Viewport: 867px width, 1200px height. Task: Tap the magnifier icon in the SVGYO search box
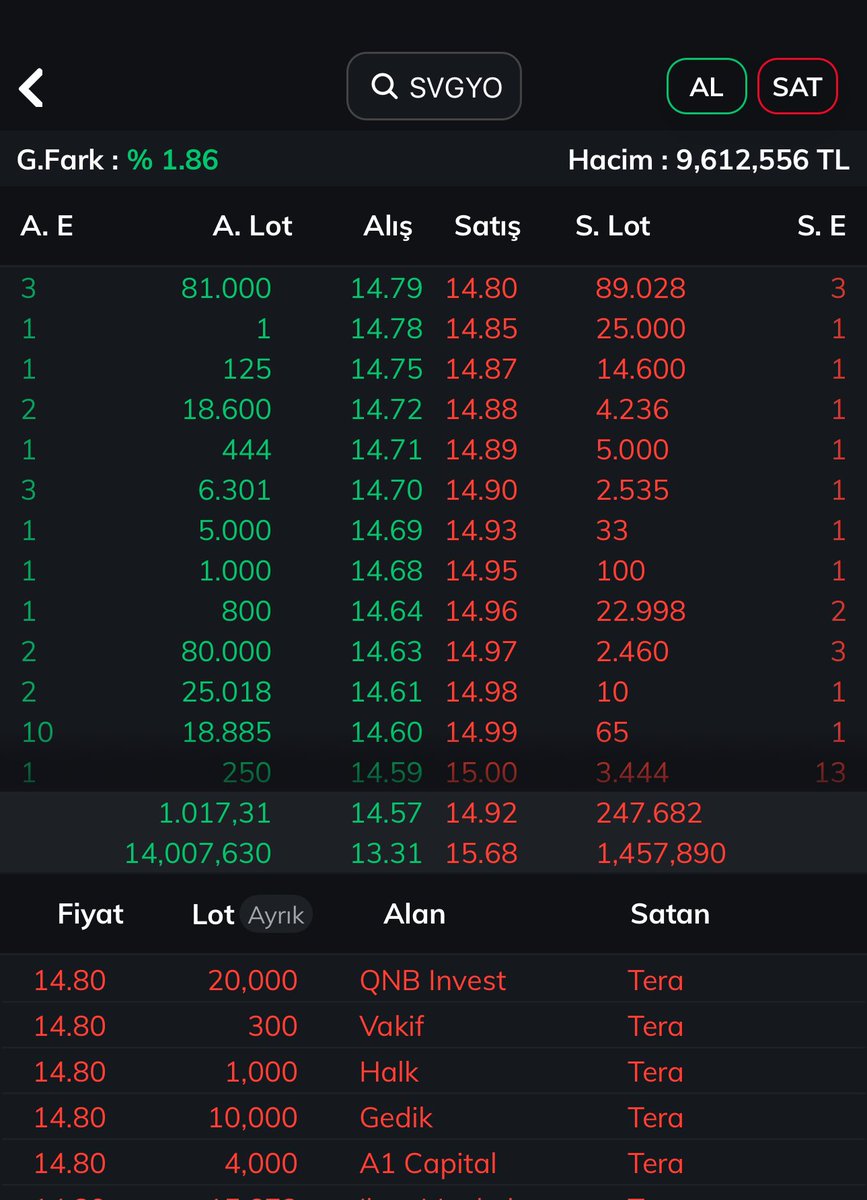tap(384, 87)
